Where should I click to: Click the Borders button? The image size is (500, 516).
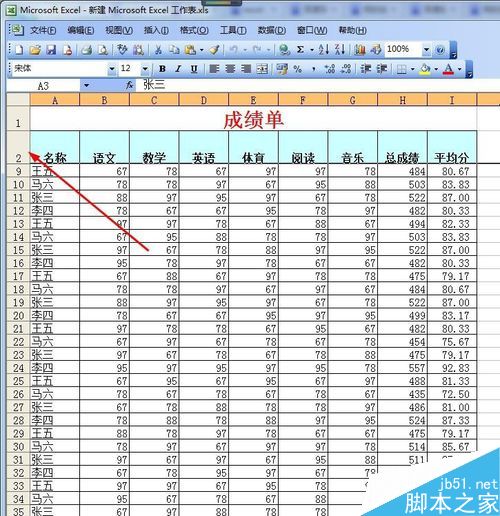click(x=402, y=69)
